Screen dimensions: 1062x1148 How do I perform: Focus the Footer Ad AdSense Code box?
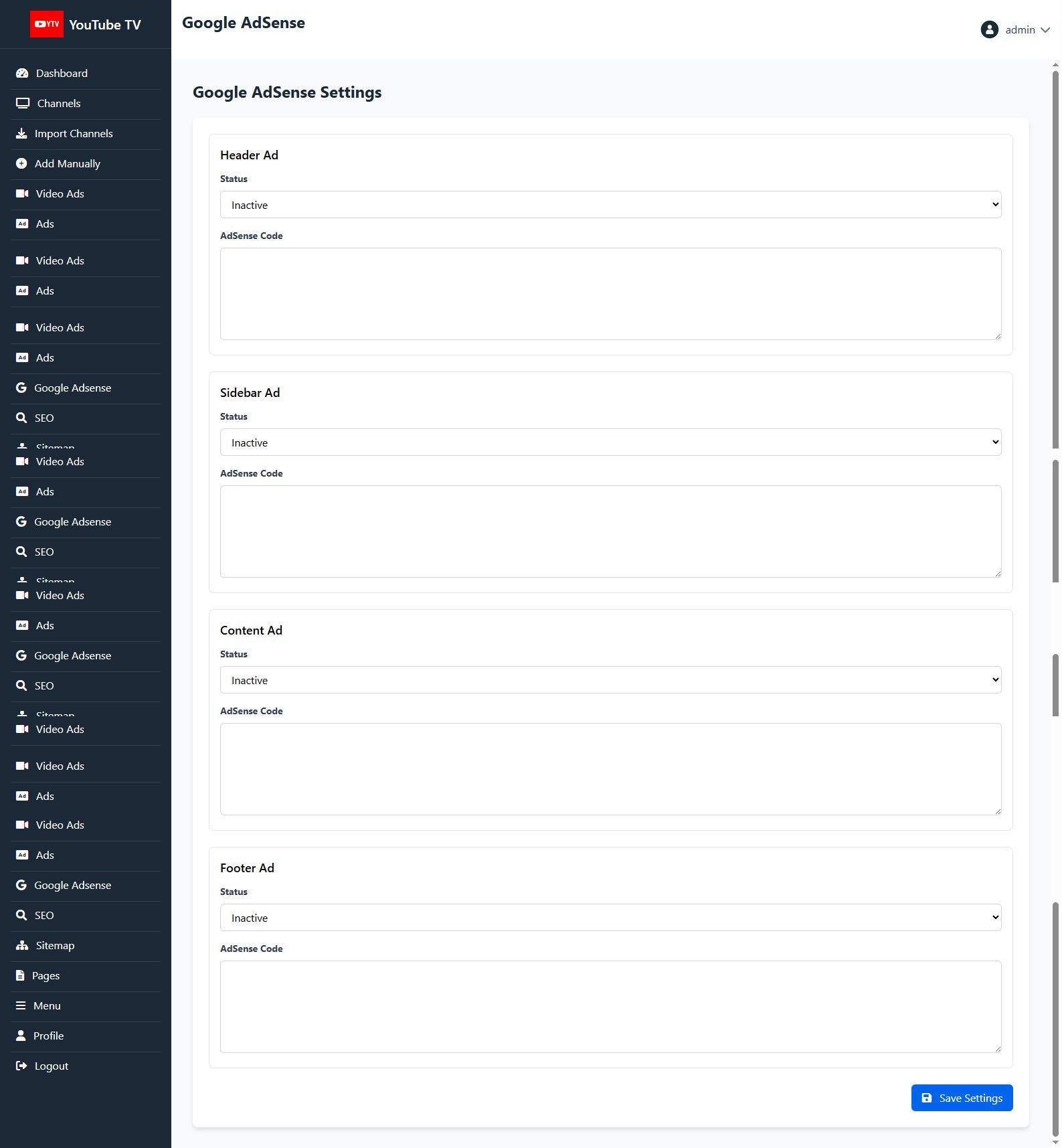click(610, 1007)
